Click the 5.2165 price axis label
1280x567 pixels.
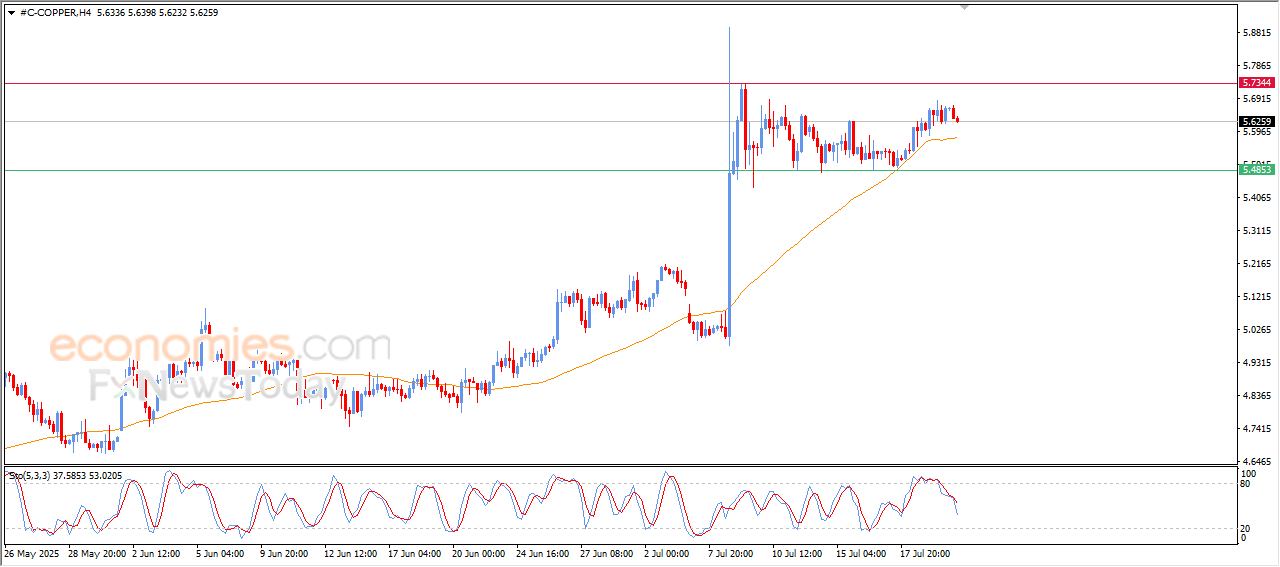[1256, 264]
